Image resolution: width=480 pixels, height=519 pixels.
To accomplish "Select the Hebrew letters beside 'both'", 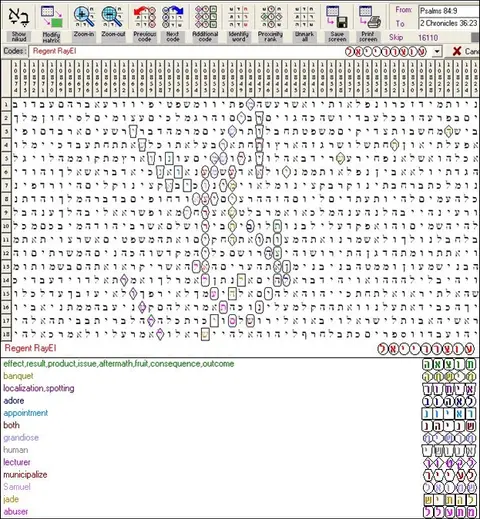I will 449,426.
